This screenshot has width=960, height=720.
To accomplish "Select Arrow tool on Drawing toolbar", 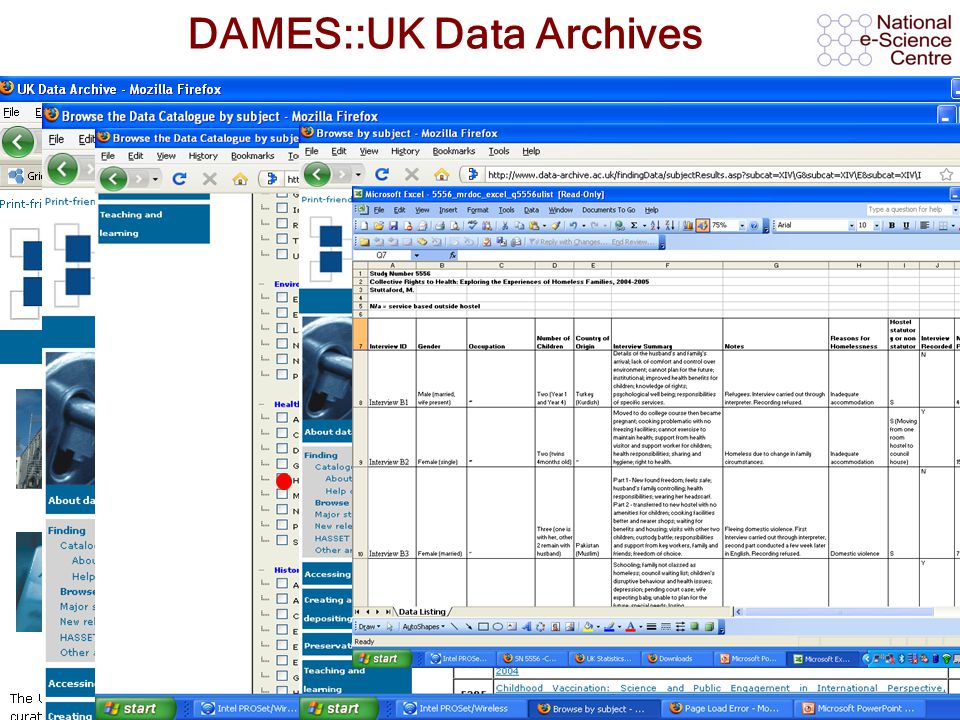I will pyautogui.click(x=469, y=626).
